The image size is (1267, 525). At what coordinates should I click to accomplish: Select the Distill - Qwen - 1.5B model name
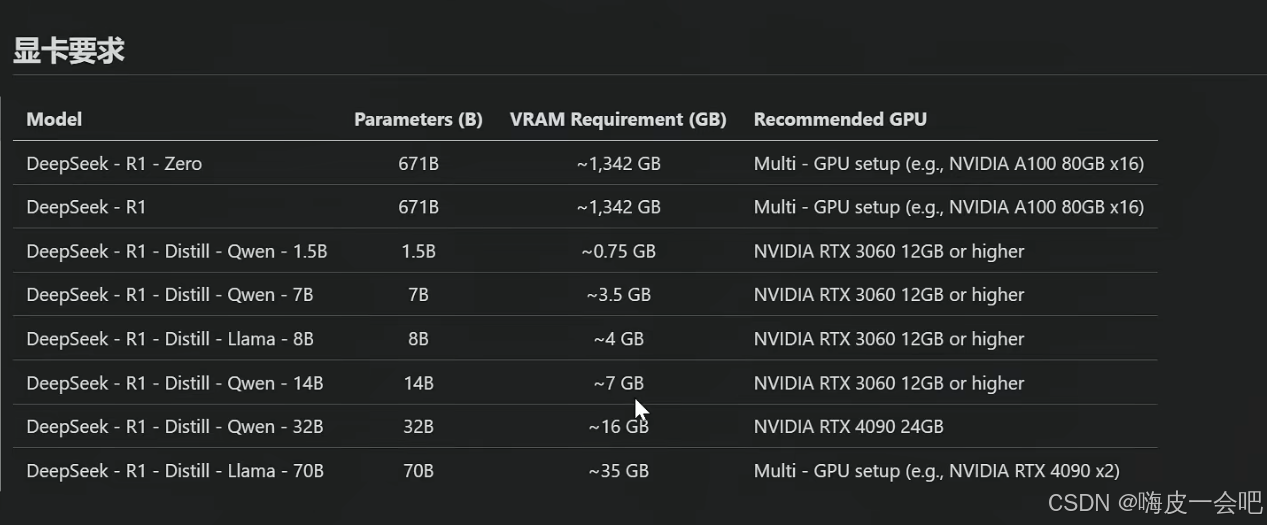tap(177, 251)
